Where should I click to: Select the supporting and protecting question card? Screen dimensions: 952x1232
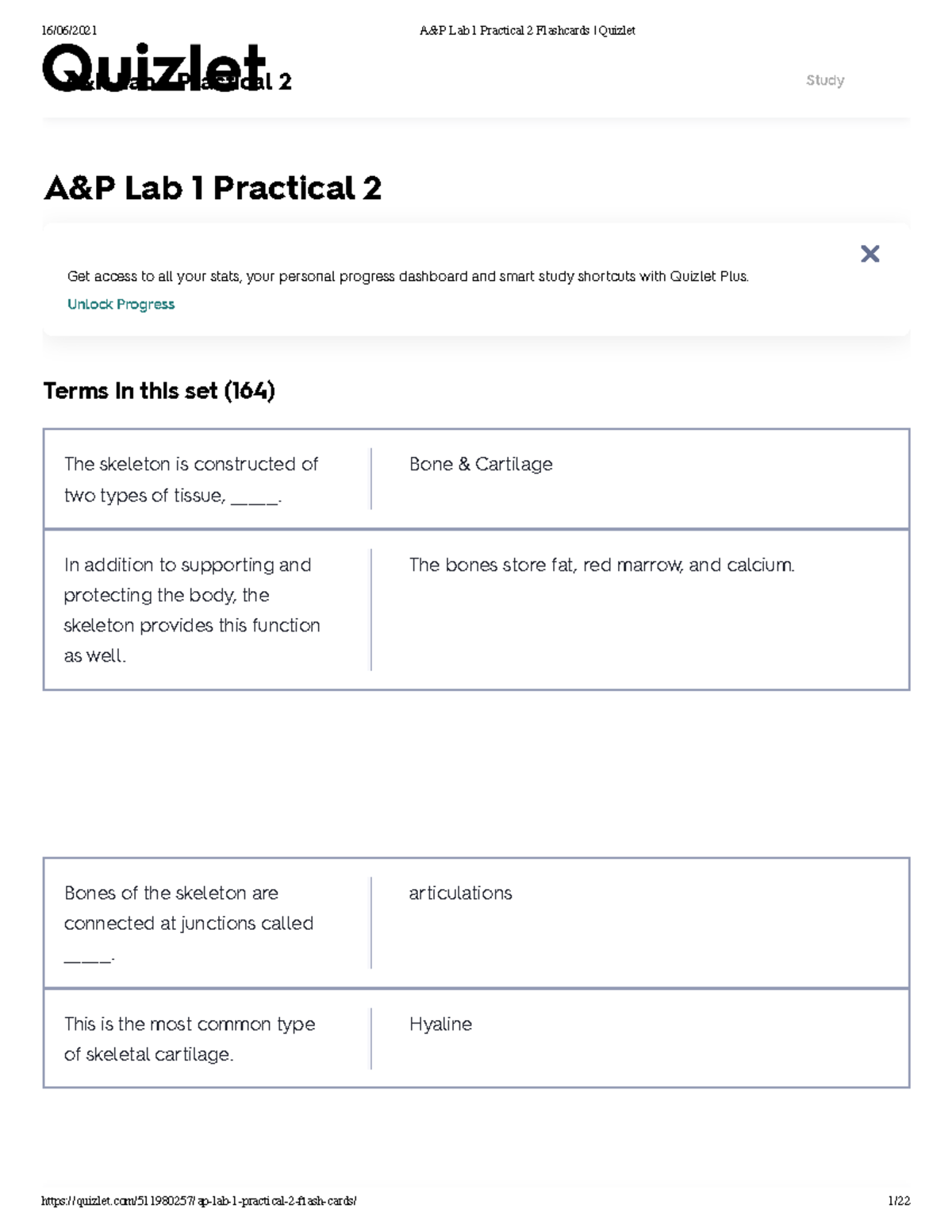click(x=191, y=609)
